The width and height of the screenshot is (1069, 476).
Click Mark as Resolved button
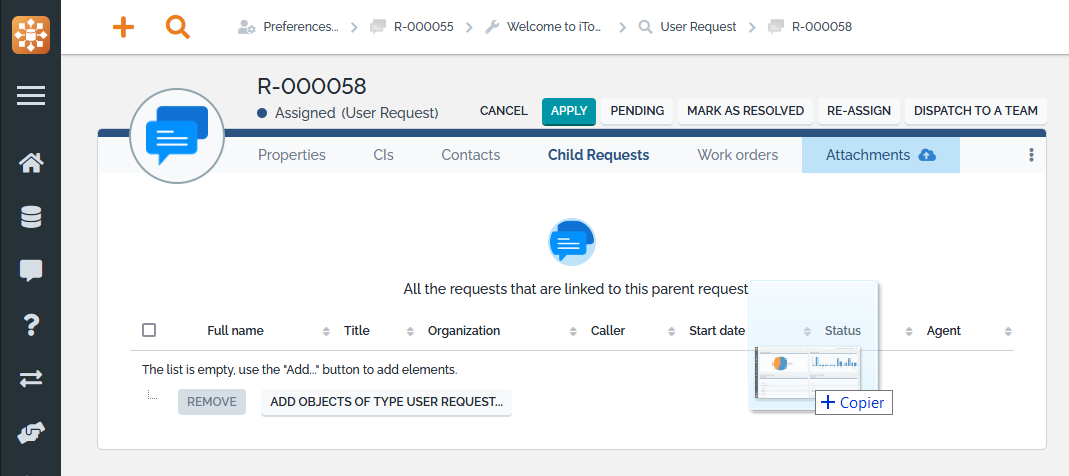745,111
